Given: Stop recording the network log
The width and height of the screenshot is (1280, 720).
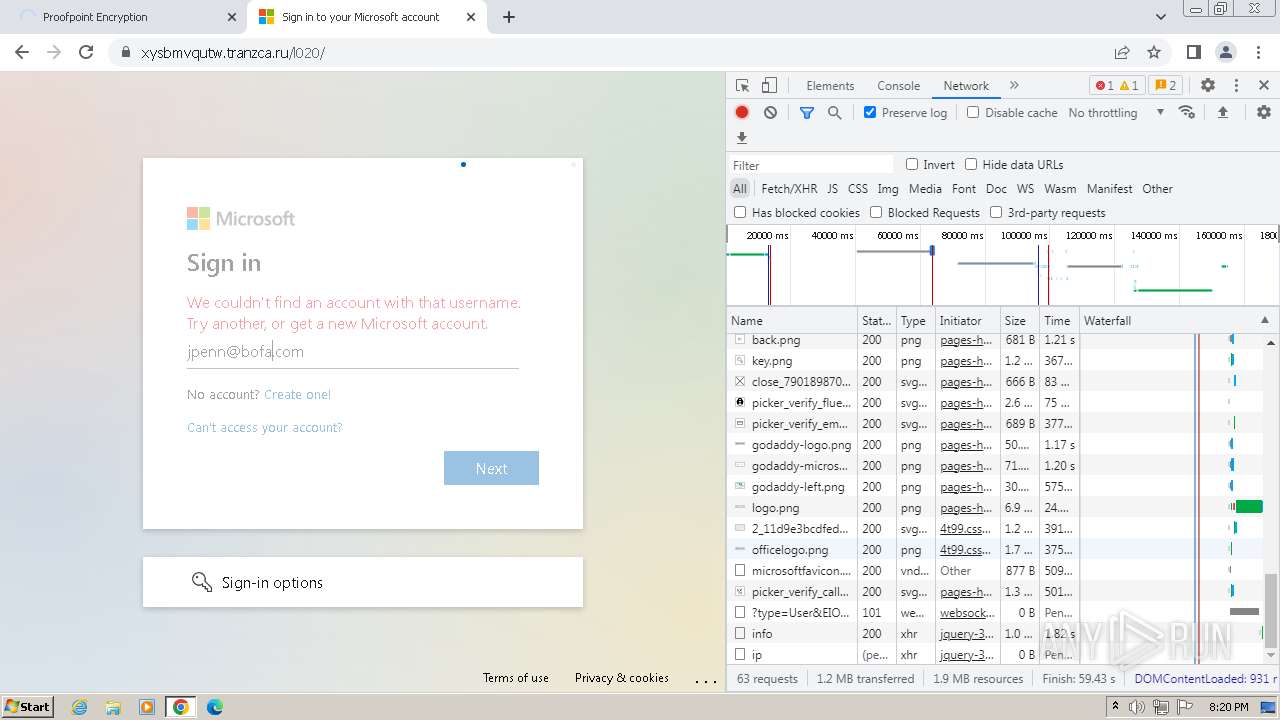Looking at the screenshot, I should pos(742,113).
